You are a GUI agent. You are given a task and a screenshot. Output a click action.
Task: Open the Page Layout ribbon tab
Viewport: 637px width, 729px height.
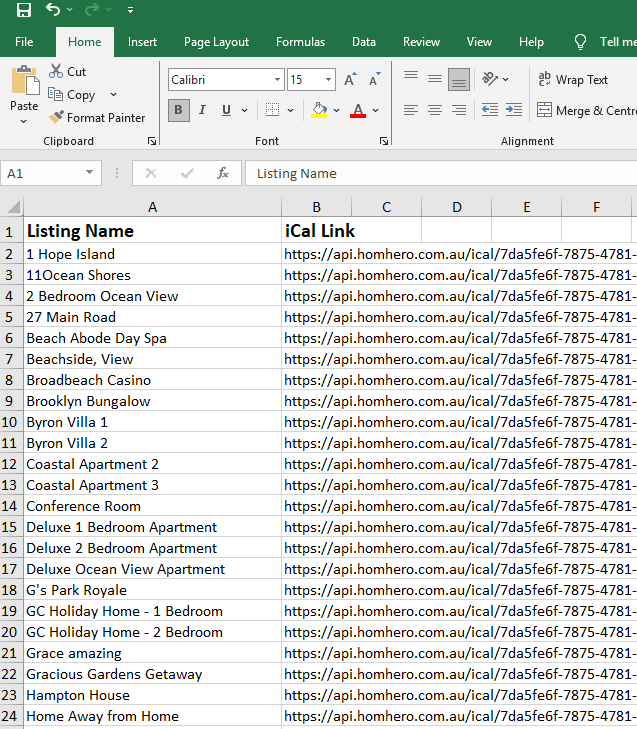(216, 42)
